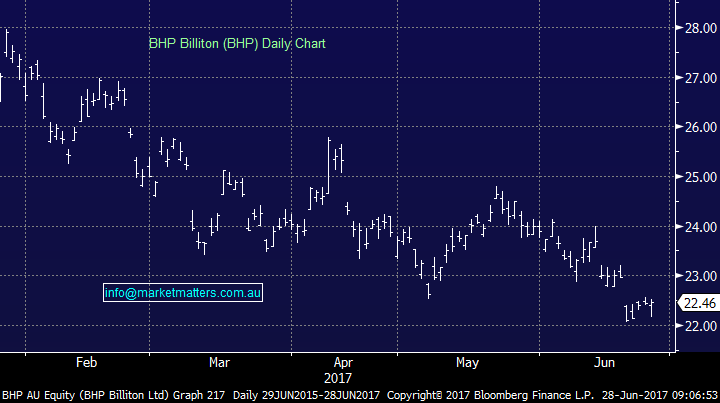Click the Graph 217 footer label
The width and height of the screenshot is (720, 403).
(x=200, y=395)
